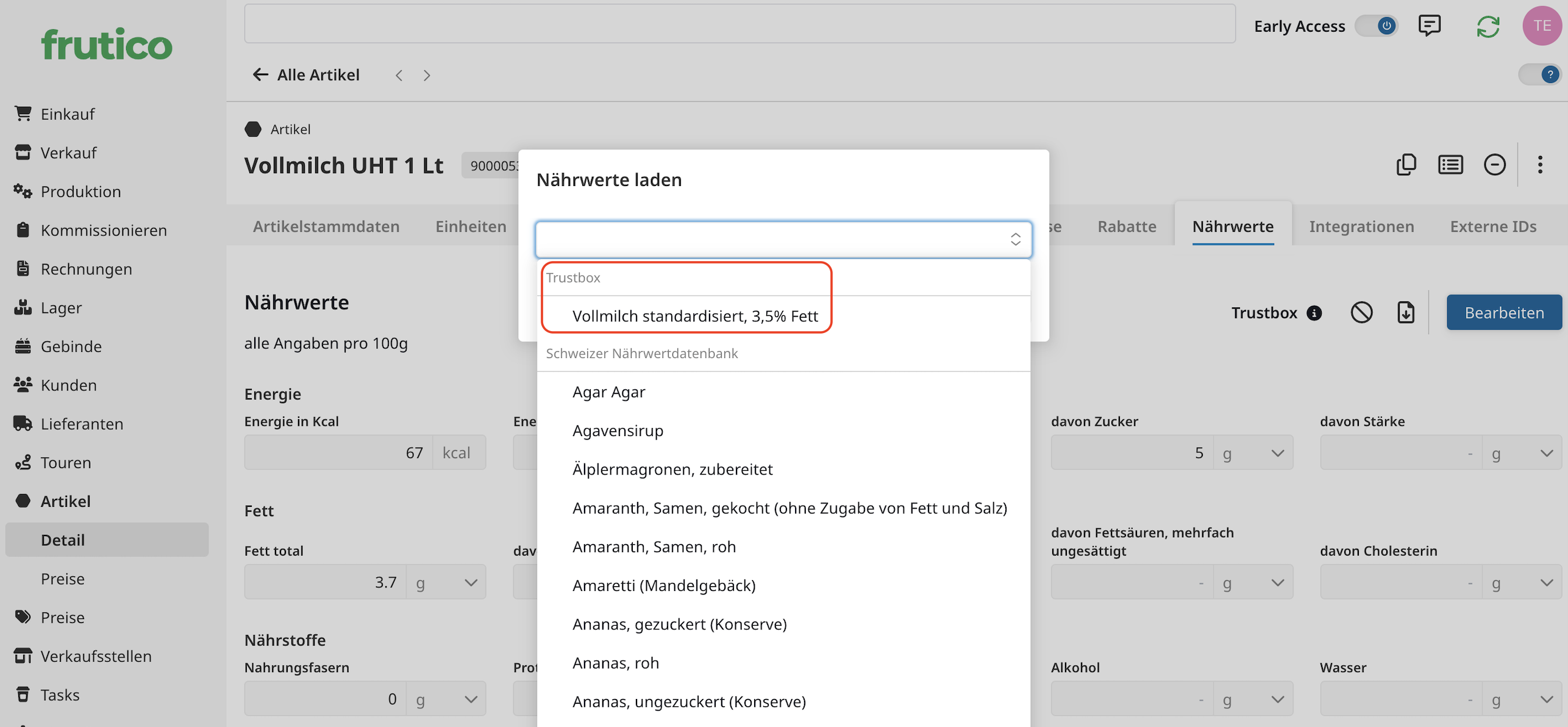Select Vollmilch standardisiert, 3,5% Fett option
The width and height of the screenshot is (1568, 727).
[695, 316]
